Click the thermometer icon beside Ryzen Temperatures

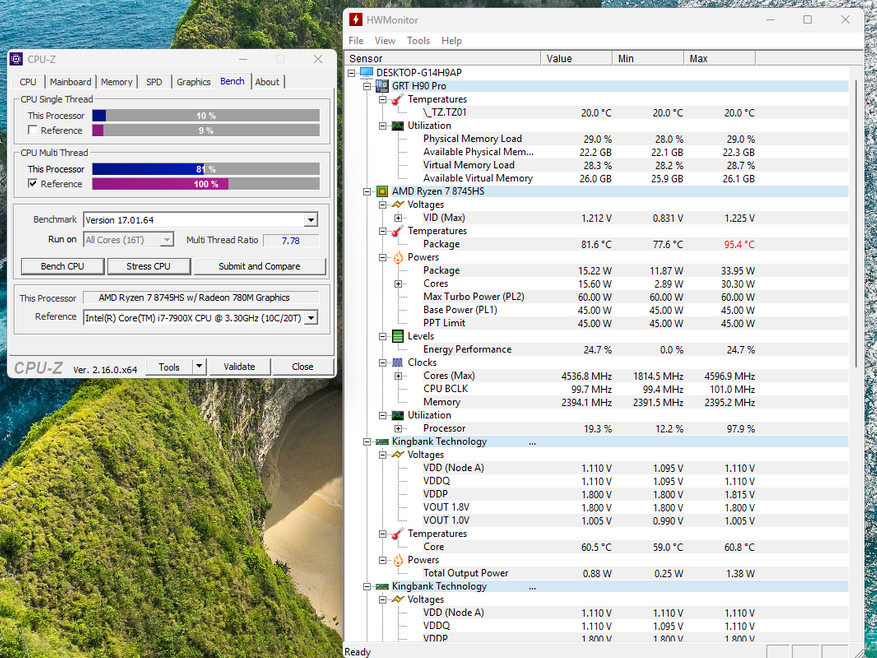[x=397, y=231]
